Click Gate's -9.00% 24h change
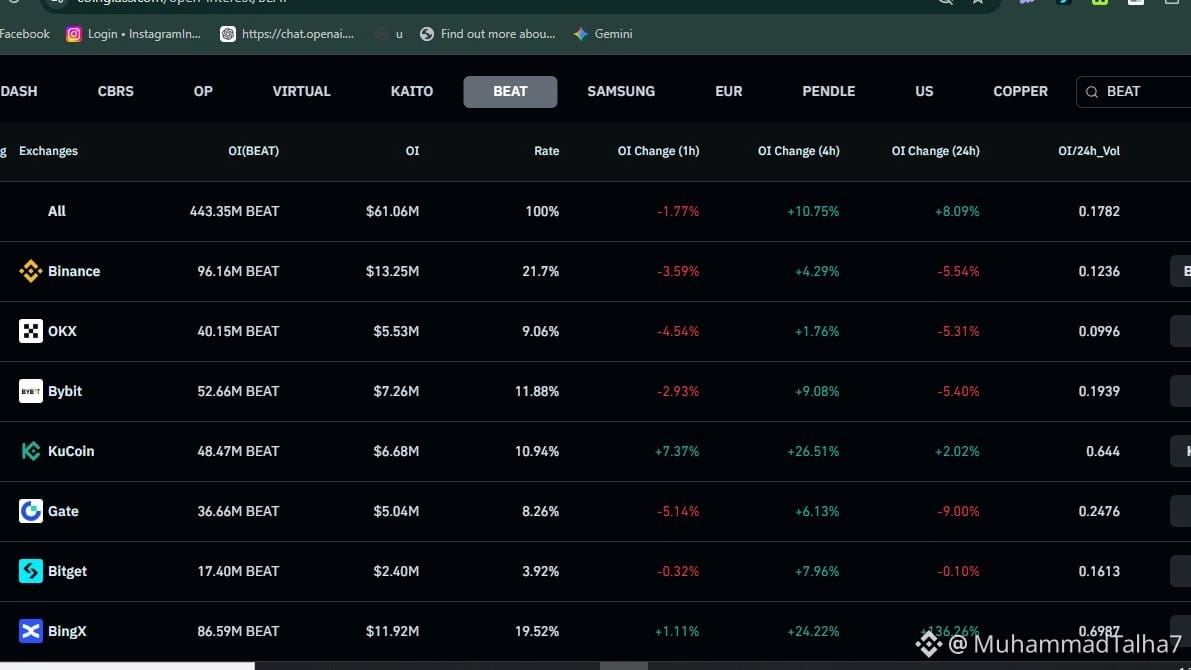The height and width of the screenshot is (670, 1191). pos(958,511)
